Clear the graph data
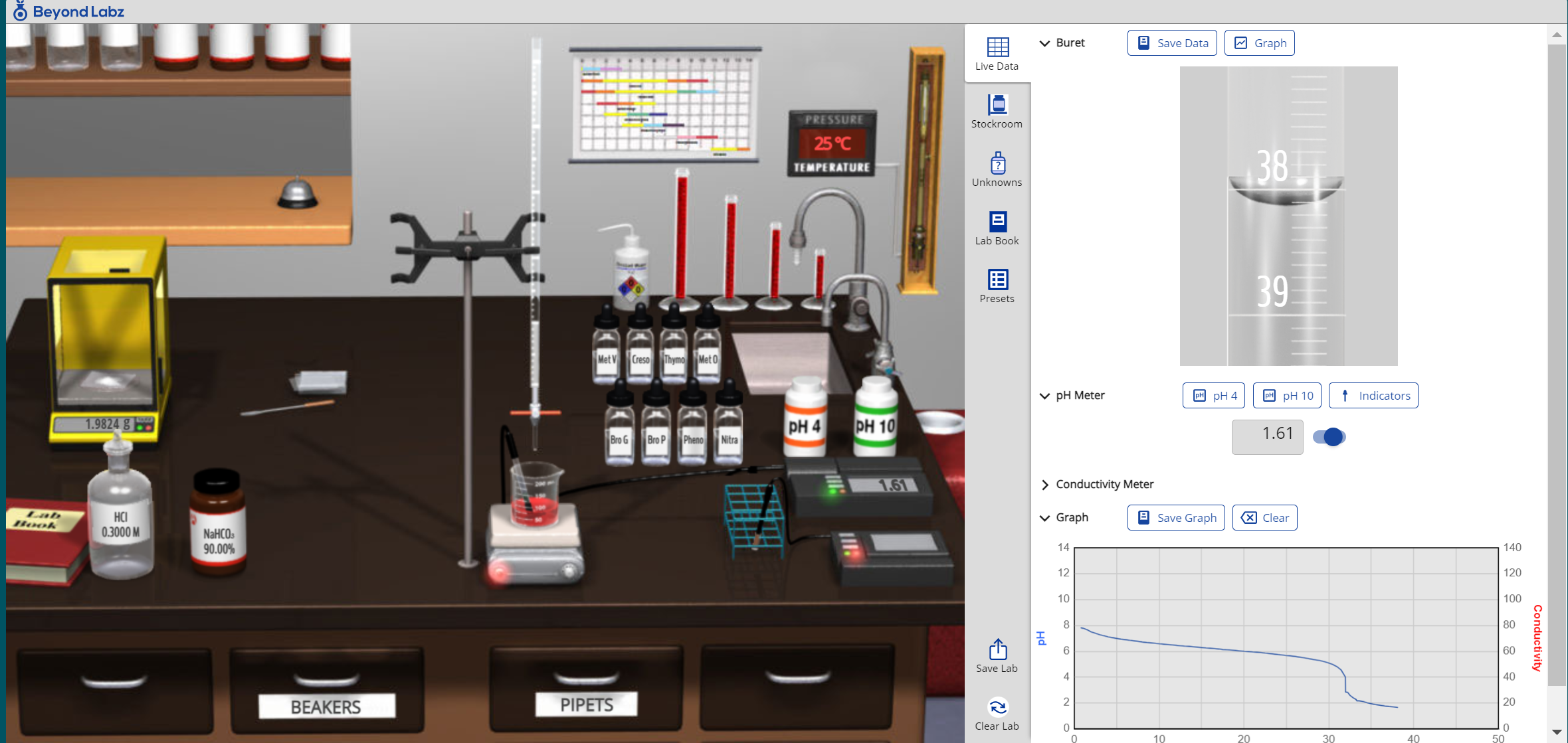 click(x=1264, y=517)
